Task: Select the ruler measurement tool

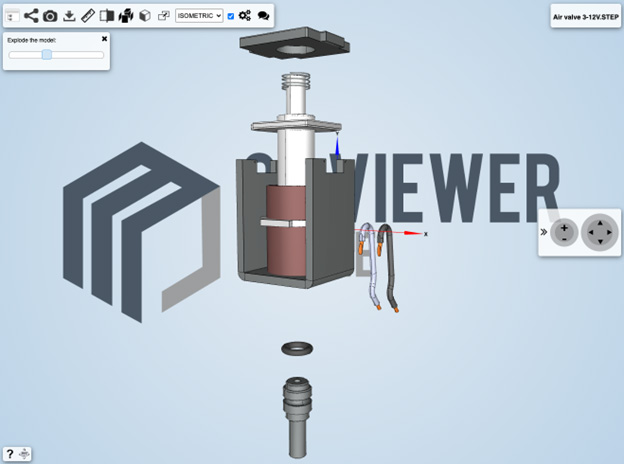Action: (88, 16)
